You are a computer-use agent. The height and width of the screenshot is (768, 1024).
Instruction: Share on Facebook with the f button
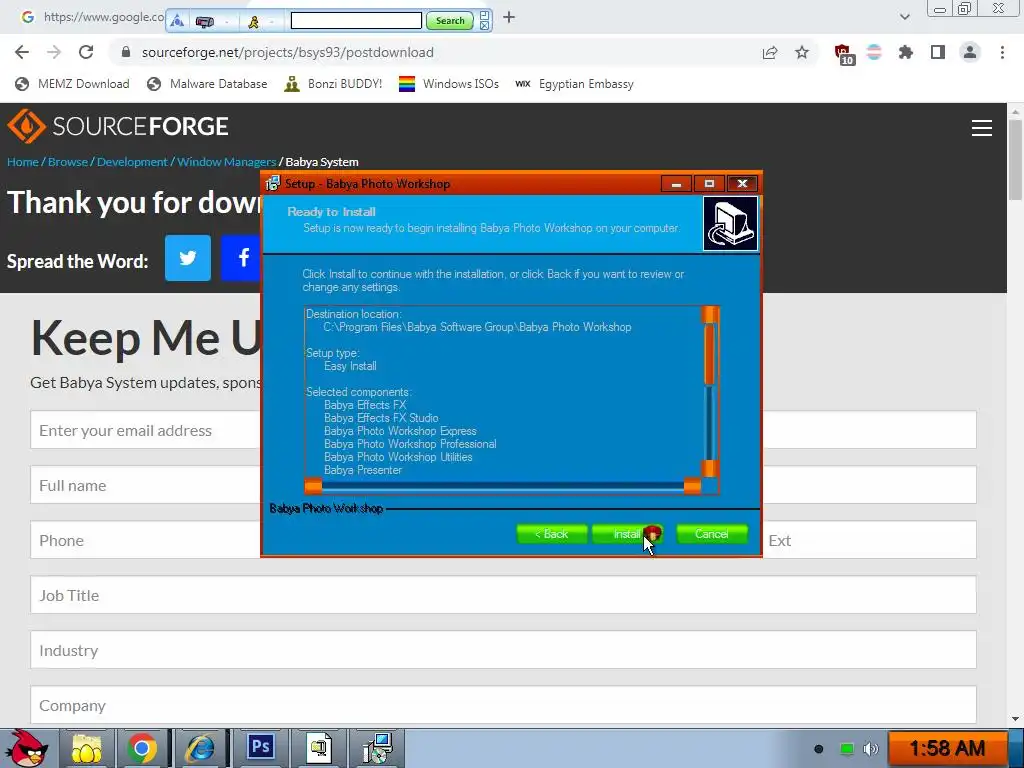point(241,258)
